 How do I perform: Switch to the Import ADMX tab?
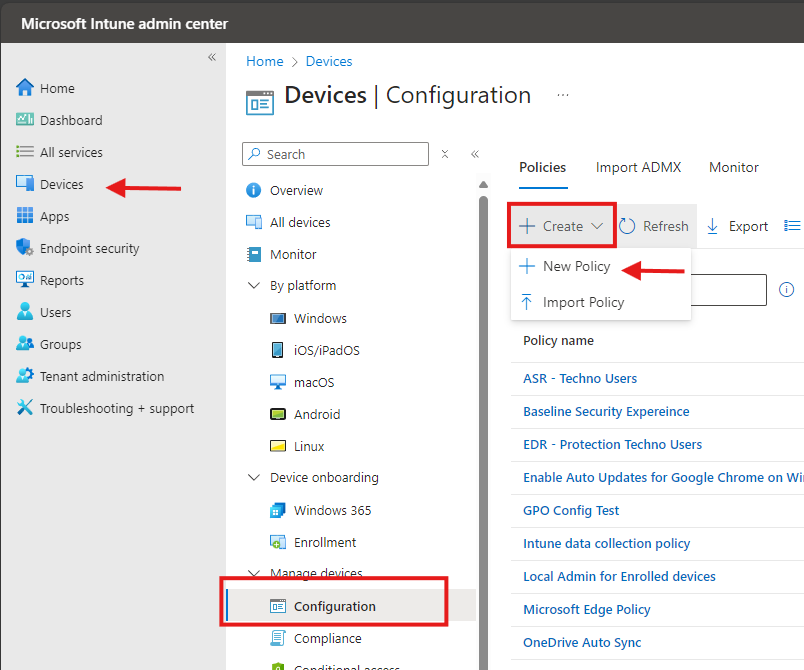638,168
